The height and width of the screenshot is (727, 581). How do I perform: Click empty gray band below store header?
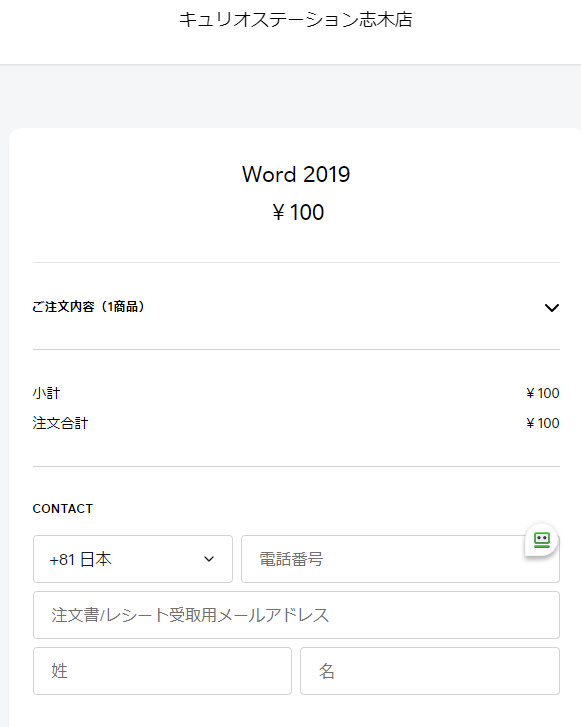[290, 96]
